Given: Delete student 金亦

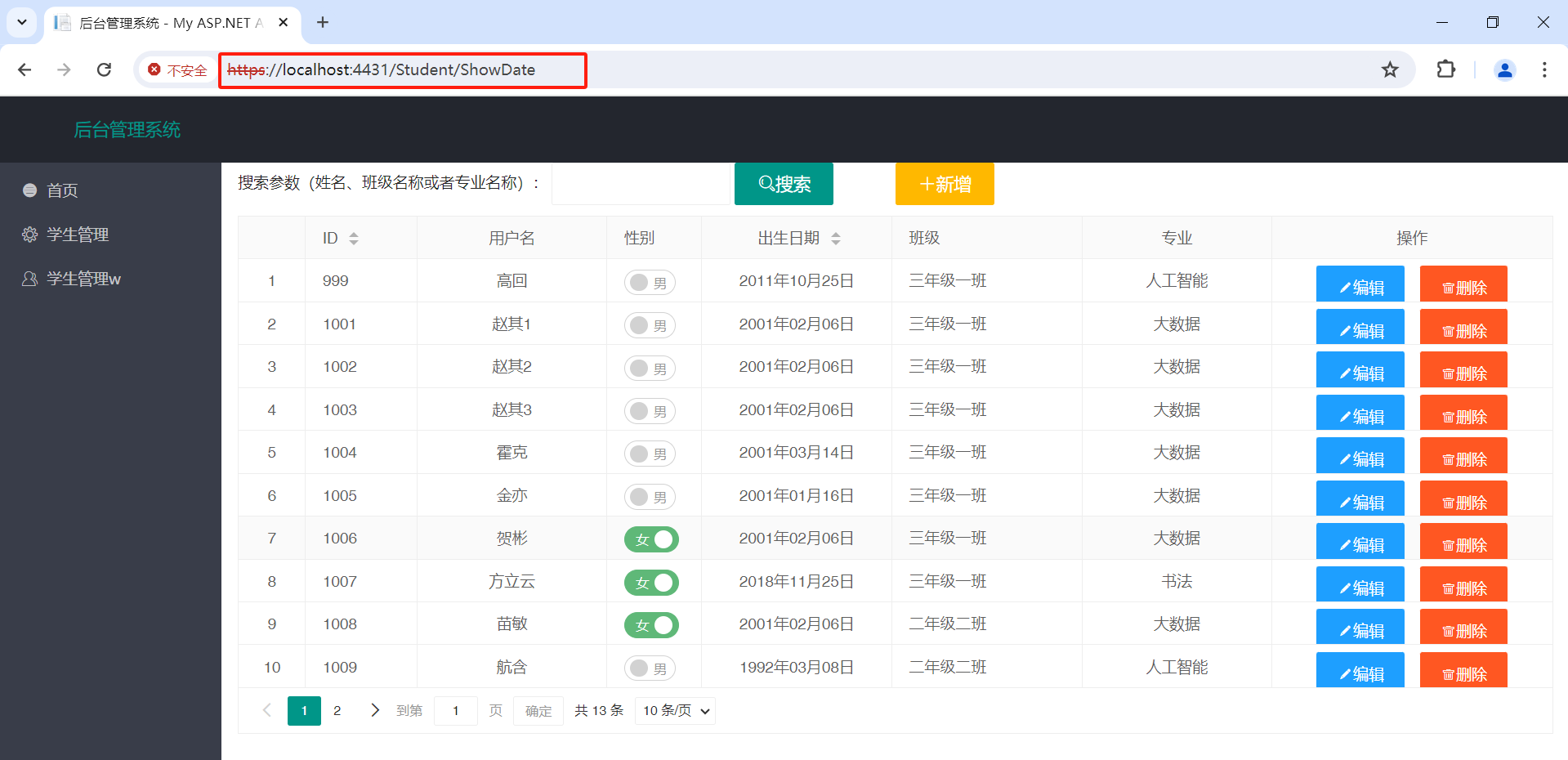Looking at the screenshot, I should click(x=1463, y=498).
